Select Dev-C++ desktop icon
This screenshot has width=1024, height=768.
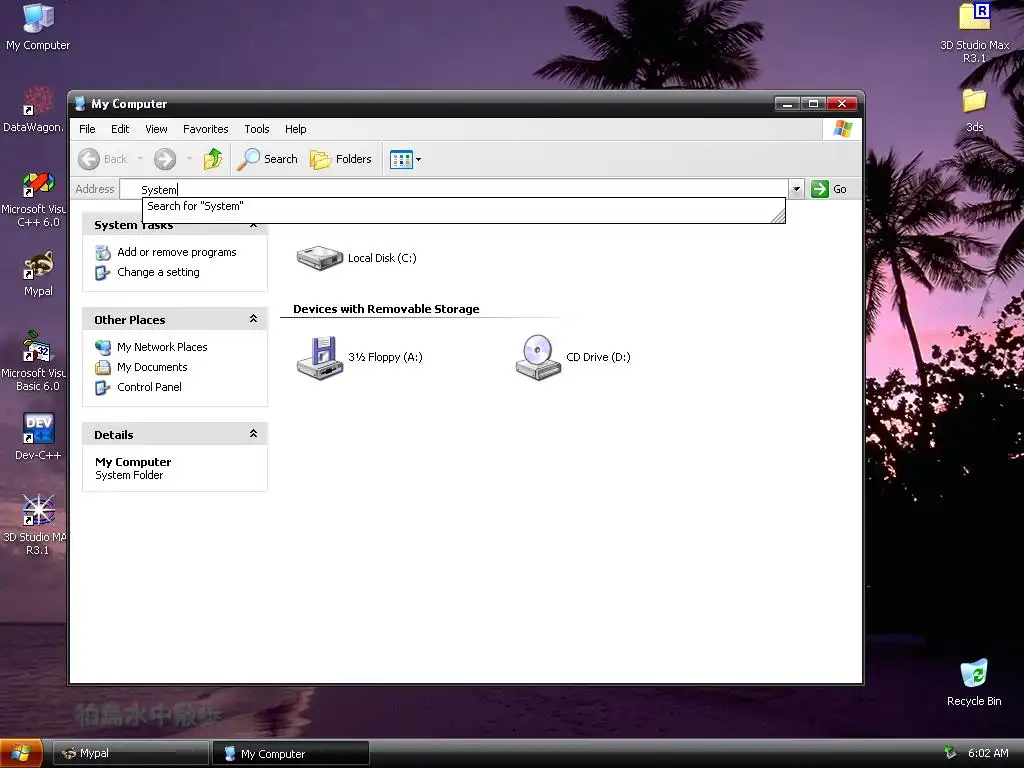[x=38, y=436]
